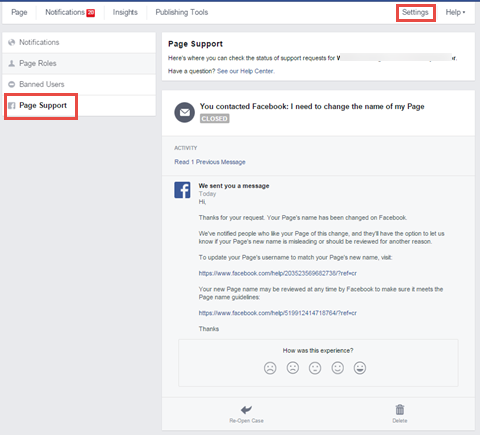Click the Re-Open Case label
The width and height of the screenshot is (480, 435).
(x=246, y=421)
